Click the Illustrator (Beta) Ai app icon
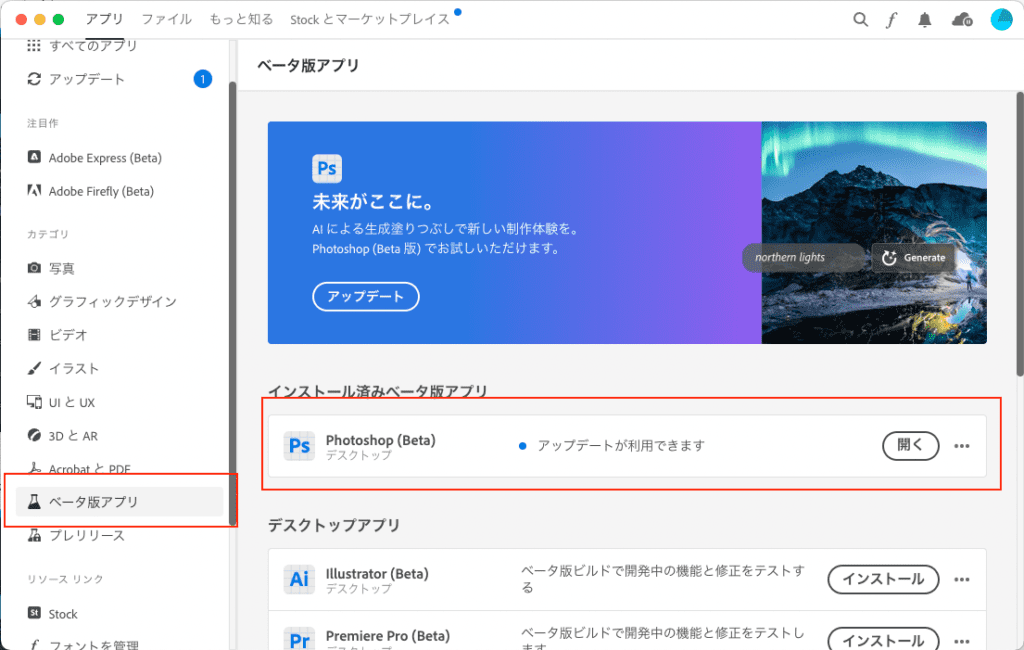Image resolution: width=1024 pixels, height=650 pixels. tap(299, 579)
